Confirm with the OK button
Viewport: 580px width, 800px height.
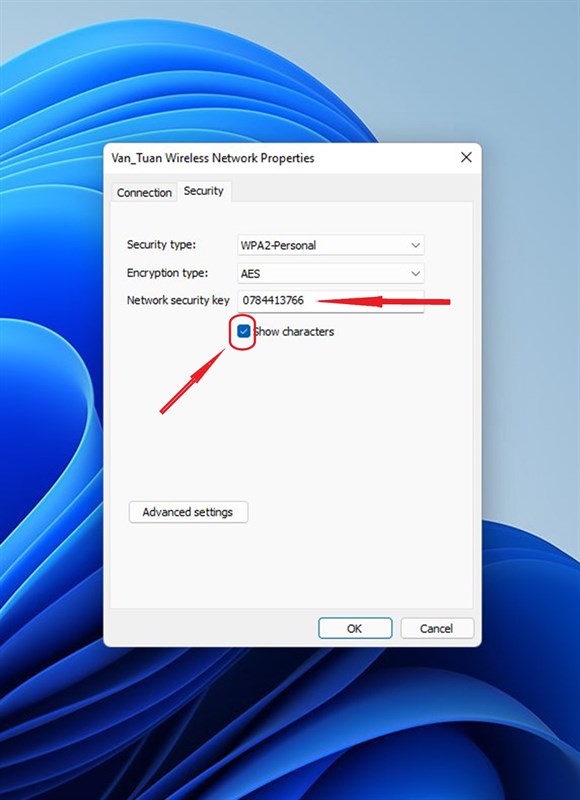[355, 629]
